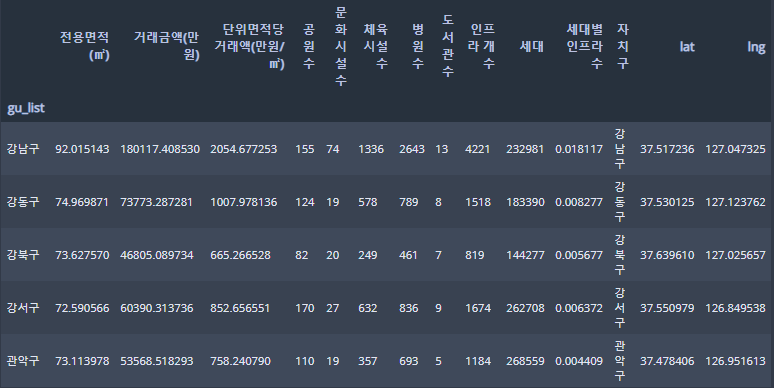Click 관악구 latitude 37.478406
The width and height of the screenshot is (774, 388).
667,361
